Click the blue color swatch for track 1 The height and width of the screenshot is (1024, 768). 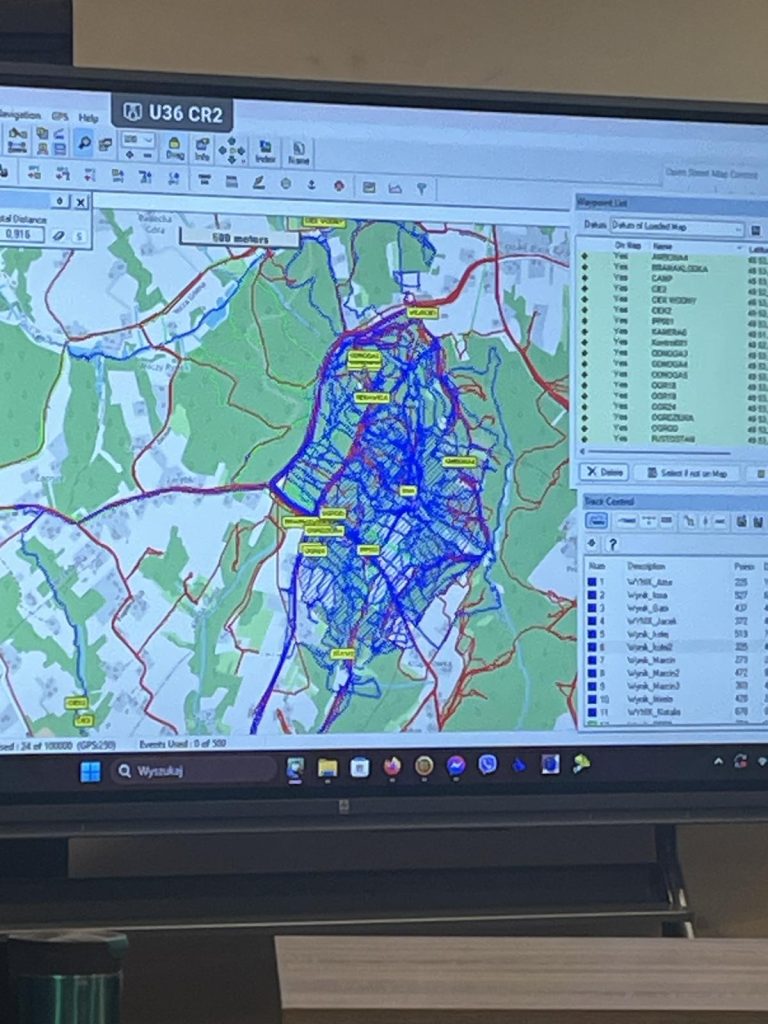coord(593,581)
